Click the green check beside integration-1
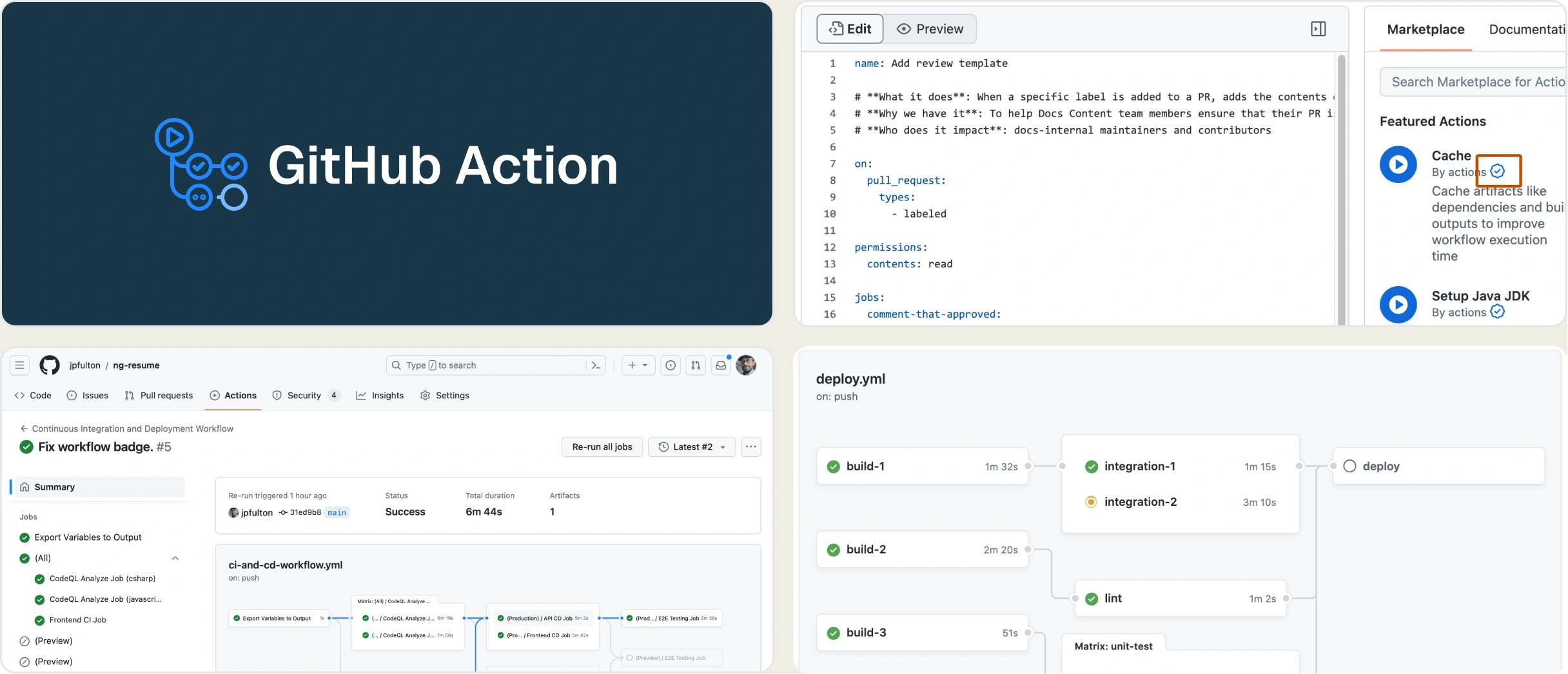Viewport: 1568px width, 674px height. 1092,467
